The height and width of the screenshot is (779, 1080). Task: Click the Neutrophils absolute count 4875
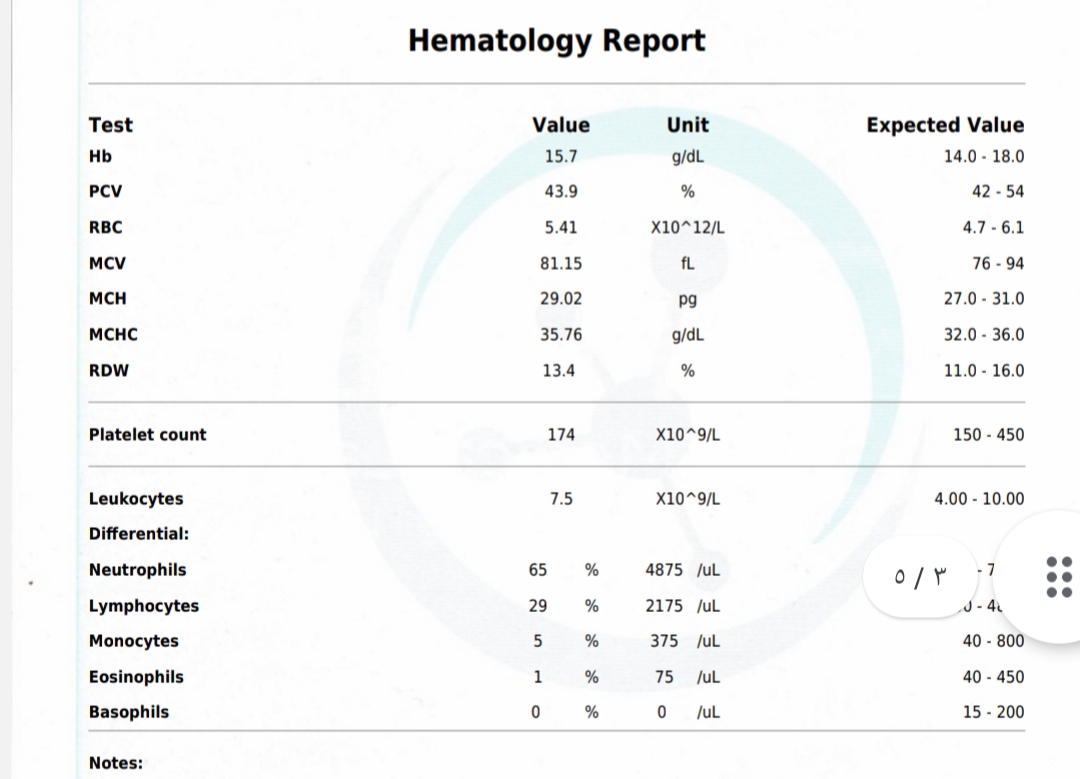tap(664, 570)
